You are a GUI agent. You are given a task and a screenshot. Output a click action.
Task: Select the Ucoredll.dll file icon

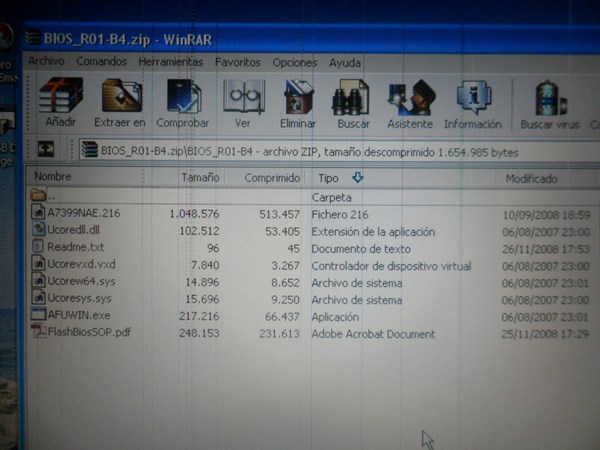[38, 229]
